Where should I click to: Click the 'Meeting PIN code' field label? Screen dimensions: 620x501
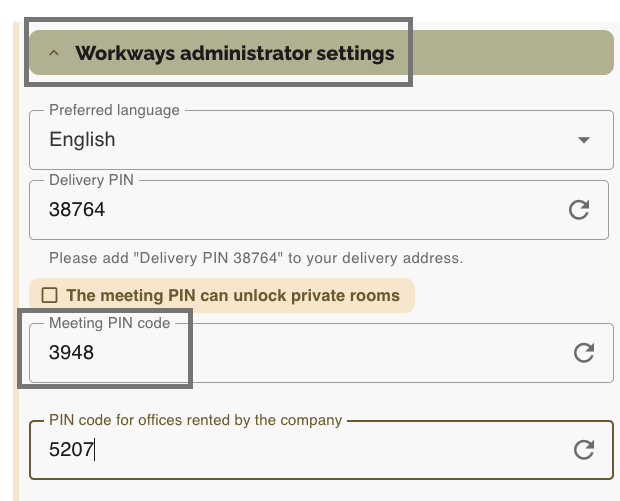[109, 323]
